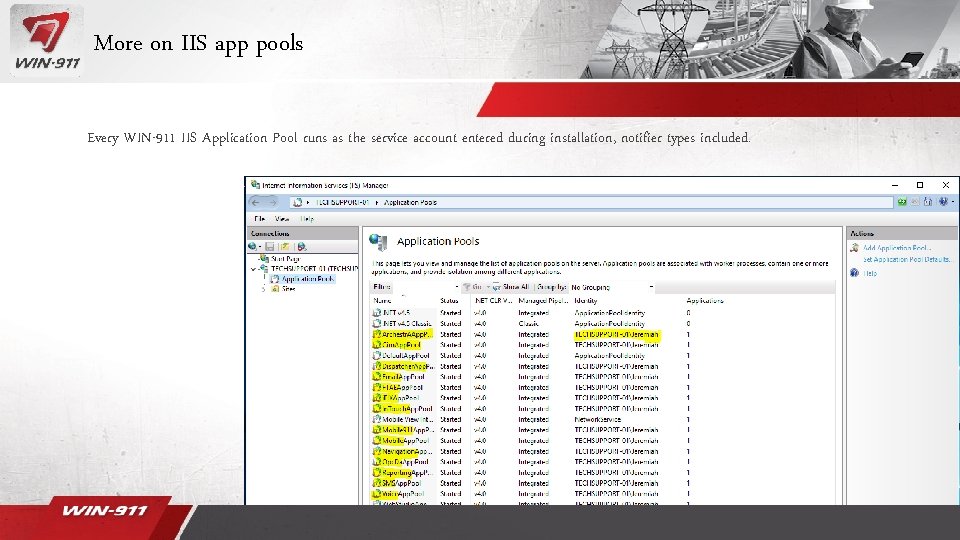Viewport: 960px width, 540px height.
Task: Click the globe help icon at the address bar's right end
Action: tap(943, 202)
